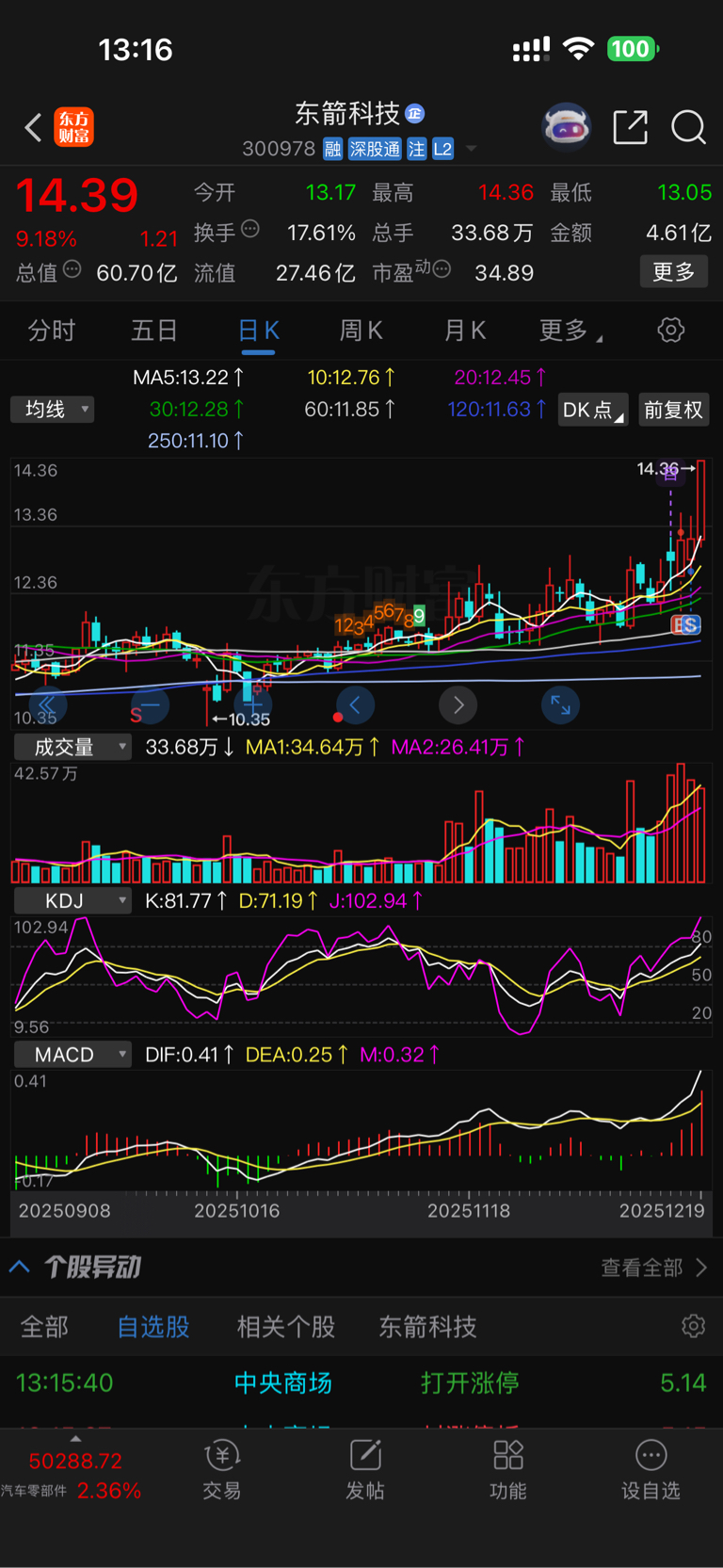Viewport: 723px width, 1568px height.
Task: Tap the 14.39 current price
Action: tap(77, 196)
